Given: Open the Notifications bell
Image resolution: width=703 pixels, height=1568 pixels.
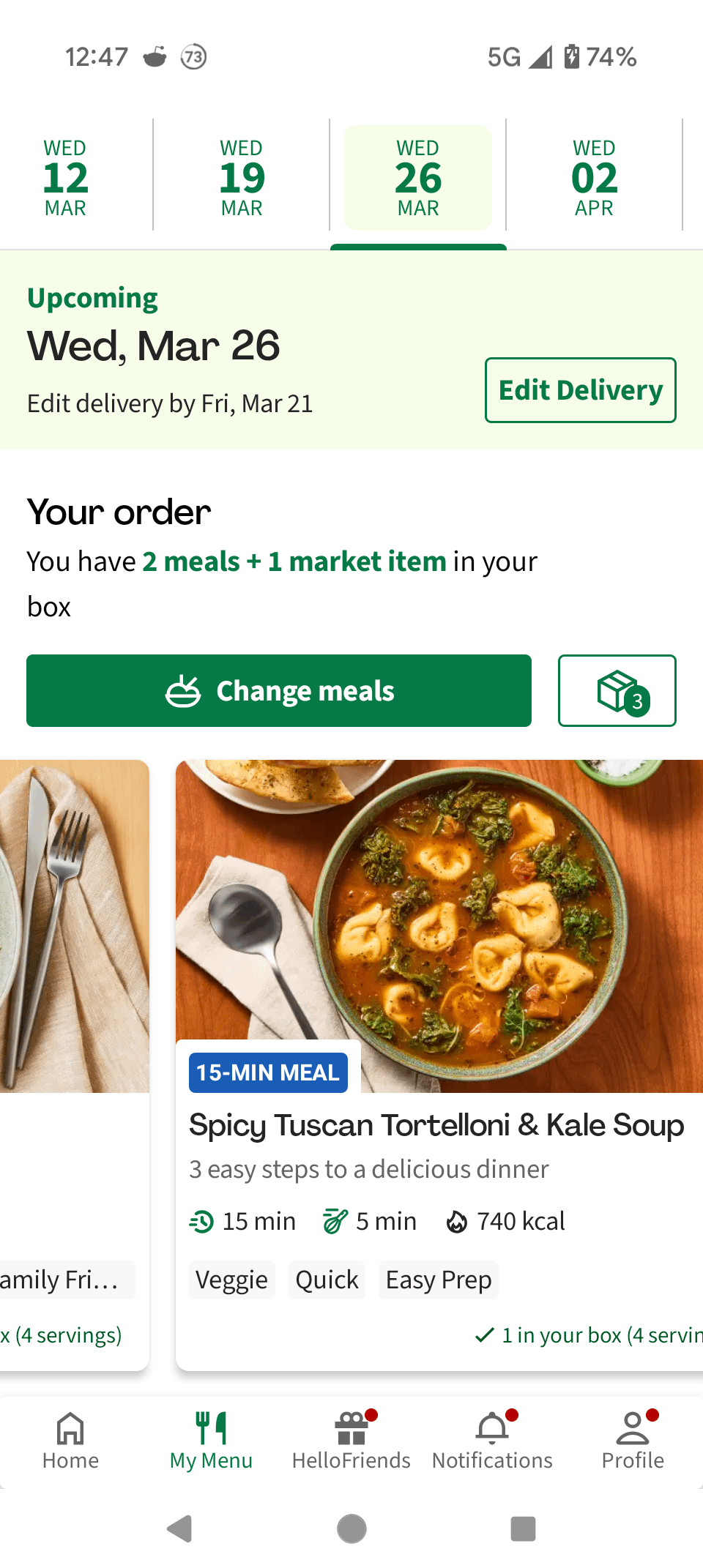Looking at the screenshot, I should [x=492, y=1441].
